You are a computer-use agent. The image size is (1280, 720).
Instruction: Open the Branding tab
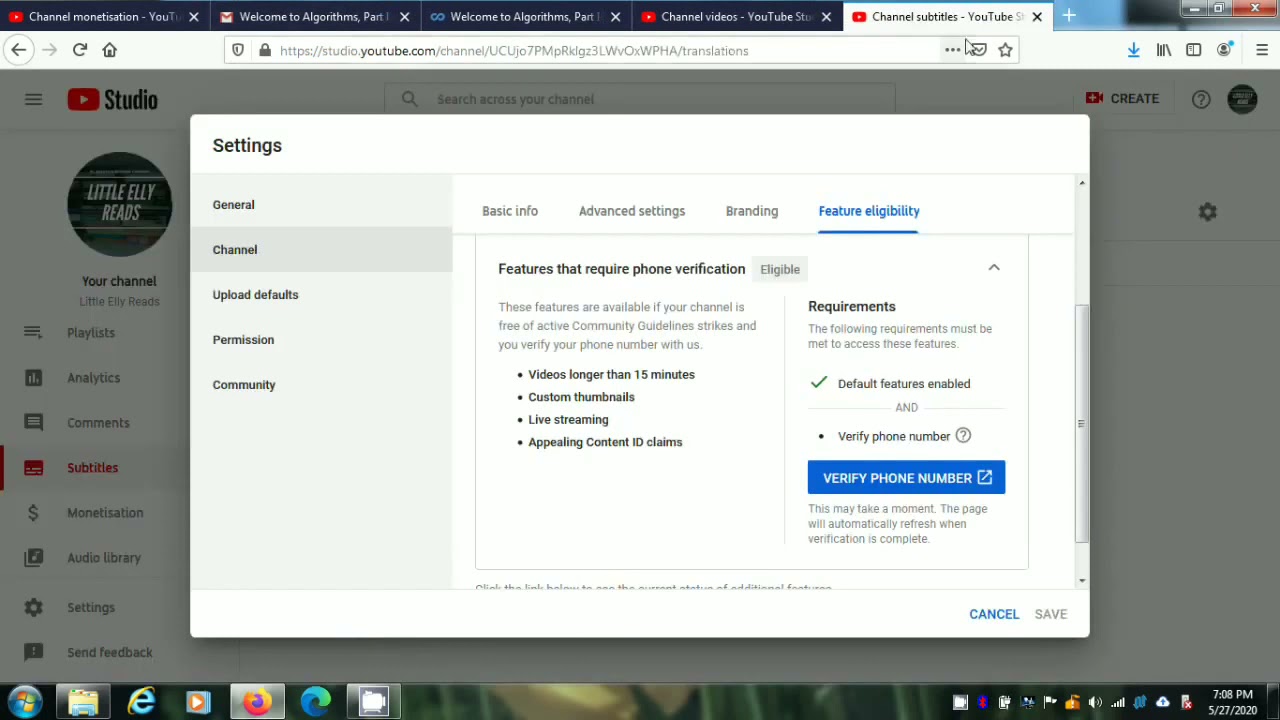[752, 211]
